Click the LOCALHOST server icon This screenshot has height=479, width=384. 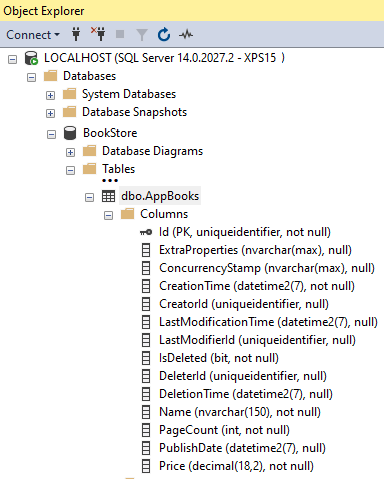point(31,58)
